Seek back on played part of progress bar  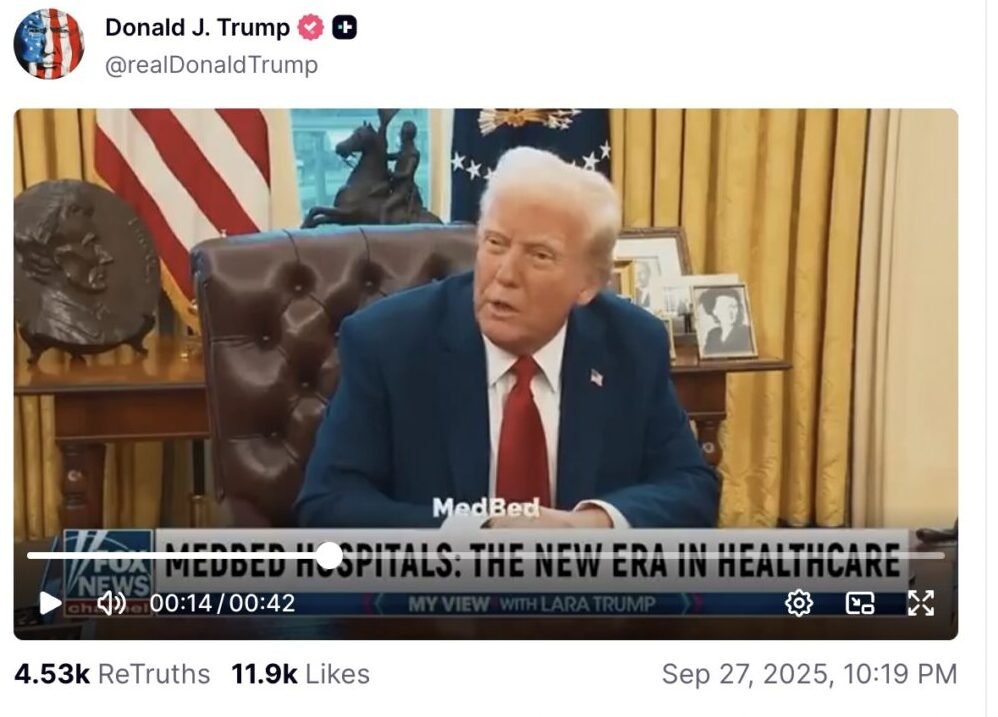tap(171, 556)
